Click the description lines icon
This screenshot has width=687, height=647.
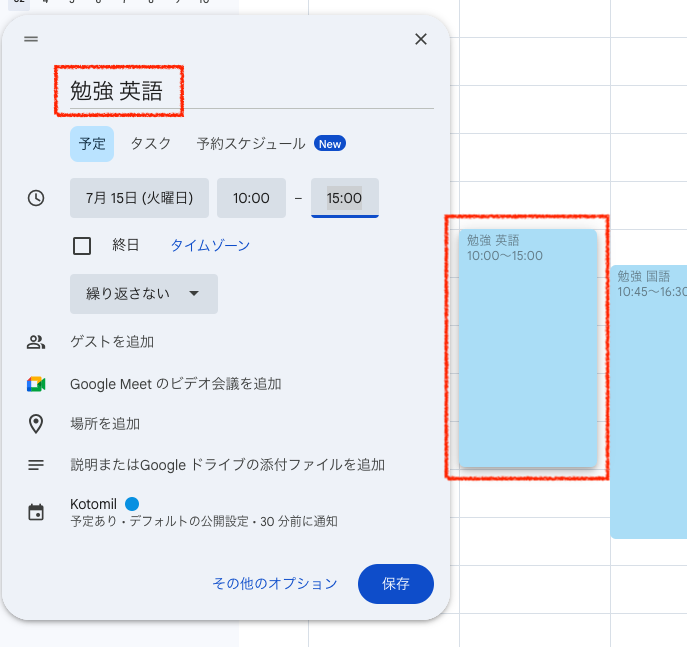pos(36,465)
